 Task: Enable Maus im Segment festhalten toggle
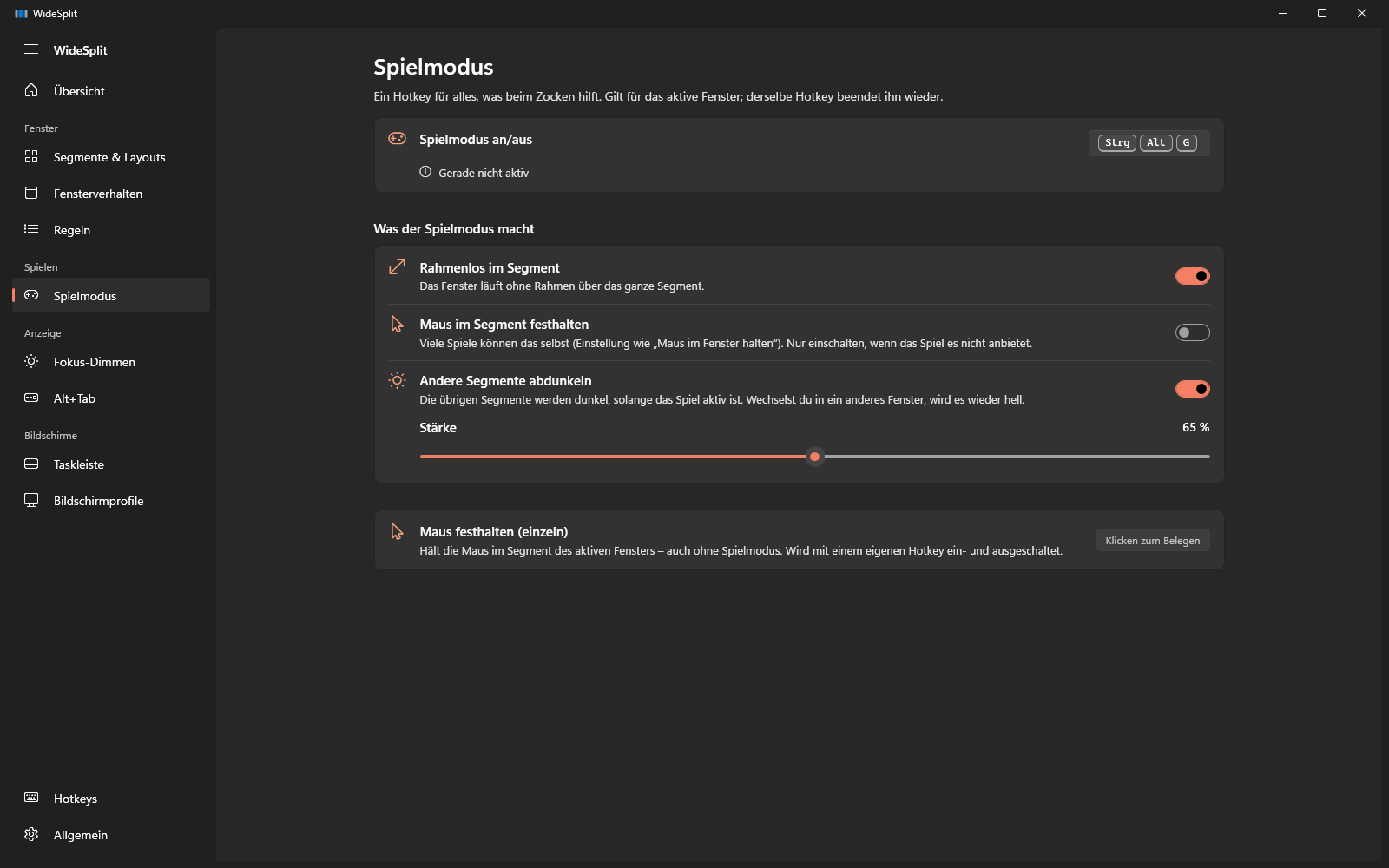point(1192,332)
